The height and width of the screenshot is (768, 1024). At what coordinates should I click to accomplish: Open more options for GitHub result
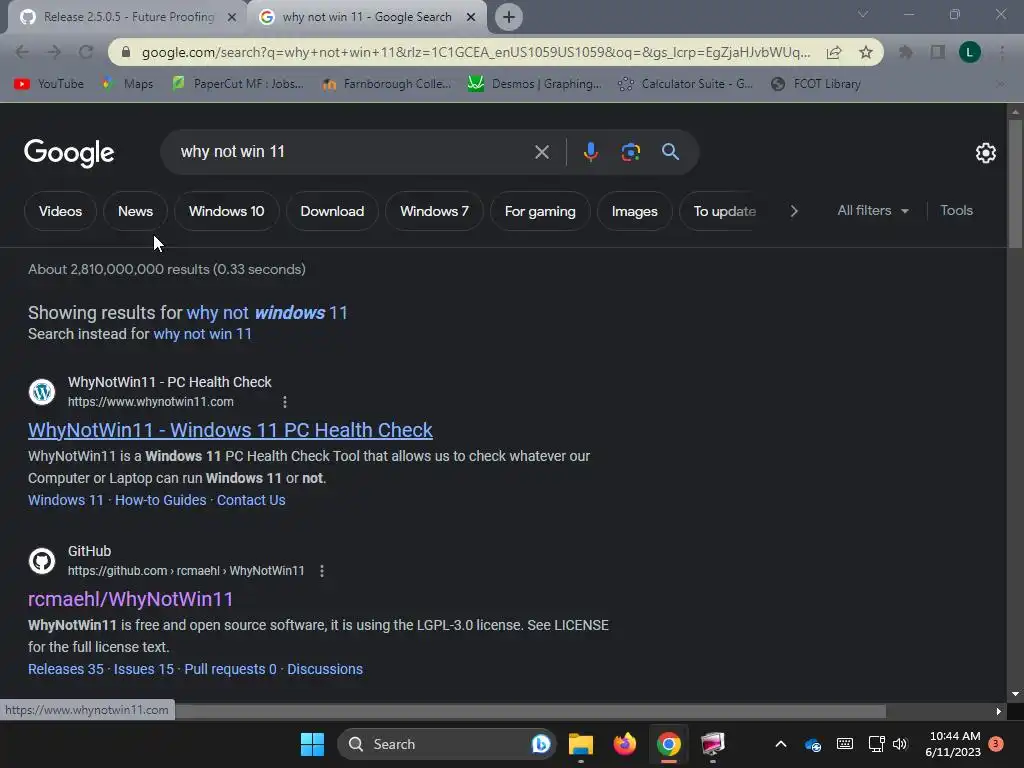coord(322,571)
